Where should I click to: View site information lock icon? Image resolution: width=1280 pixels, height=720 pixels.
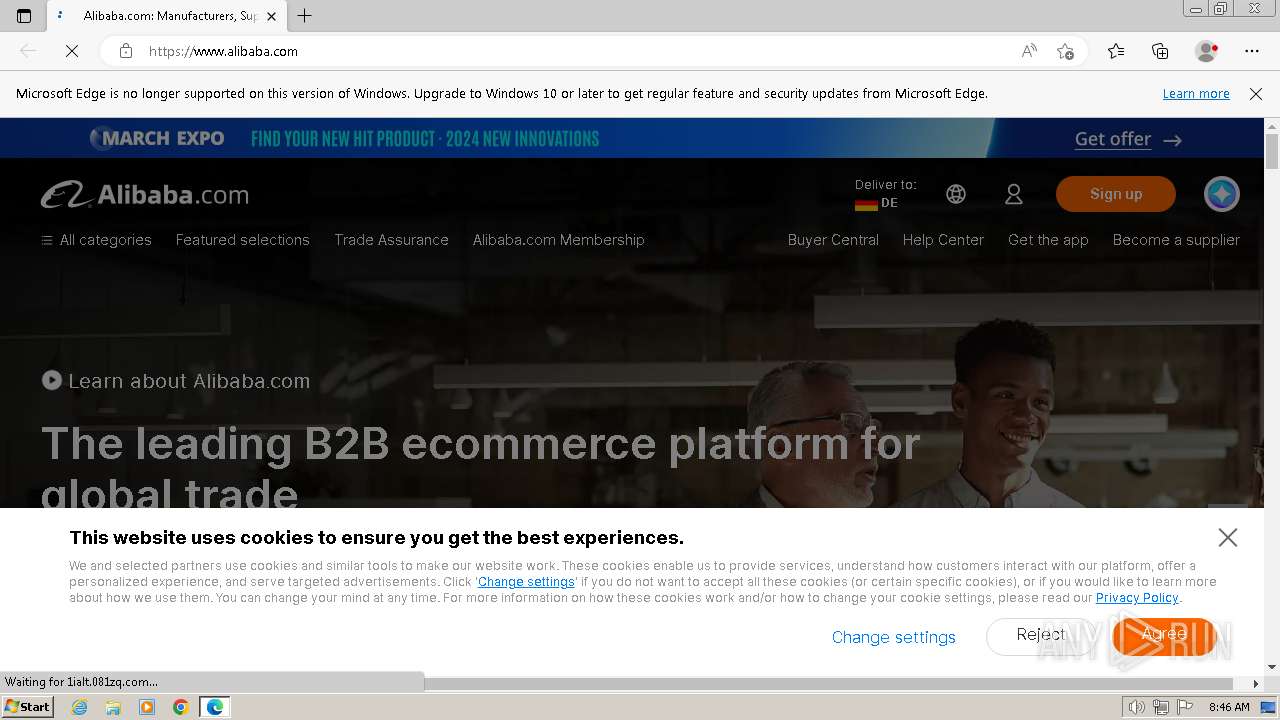125,51
